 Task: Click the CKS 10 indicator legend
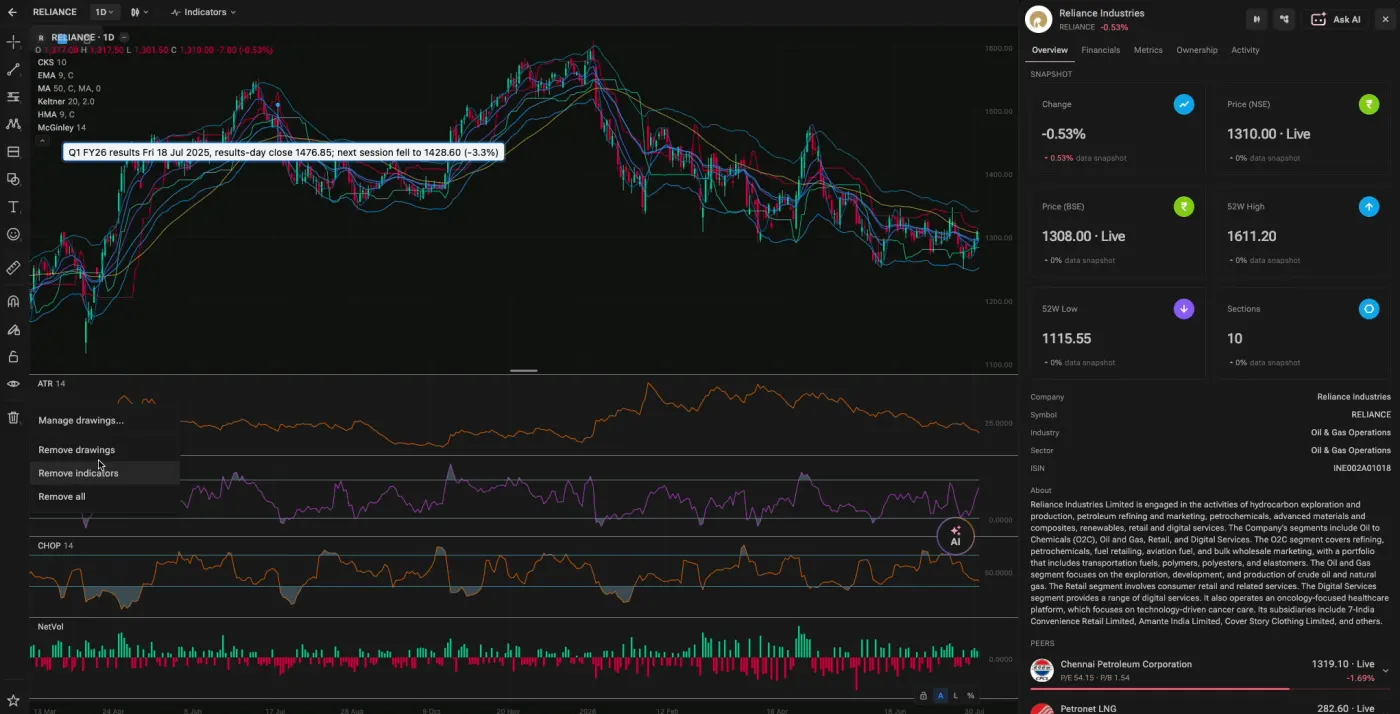tap(52, 62)
